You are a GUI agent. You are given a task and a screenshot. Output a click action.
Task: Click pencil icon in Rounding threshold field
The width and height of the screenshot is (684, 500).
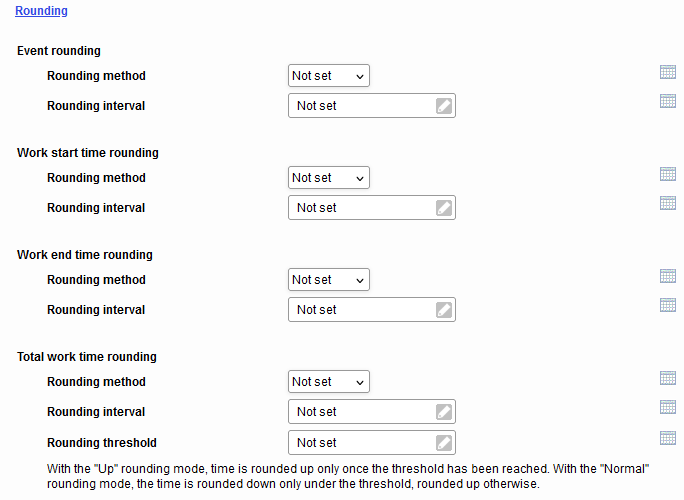point(444,443)
